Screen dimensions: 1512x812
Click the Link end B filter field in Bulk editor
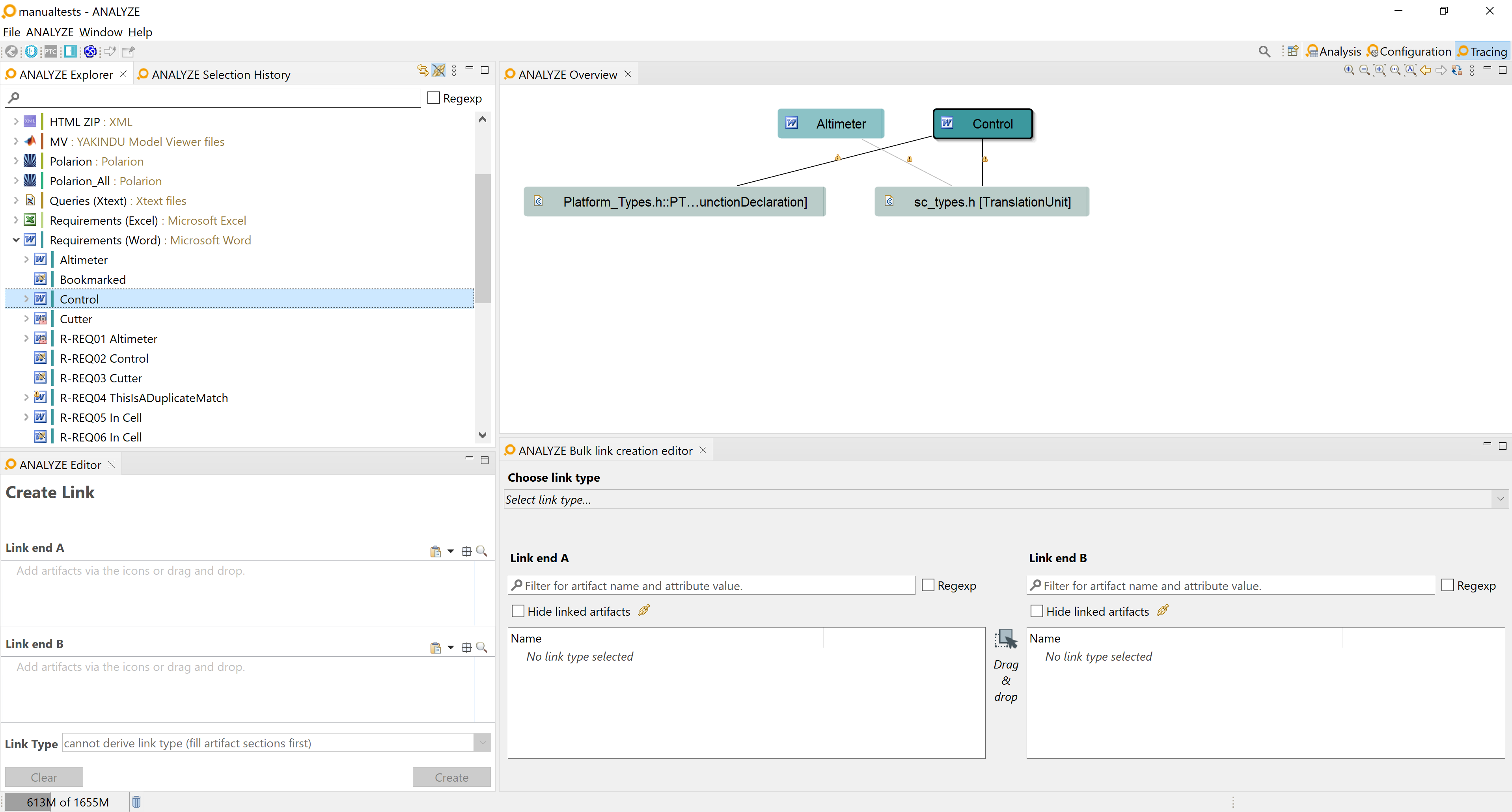[x=1231, y=585]
